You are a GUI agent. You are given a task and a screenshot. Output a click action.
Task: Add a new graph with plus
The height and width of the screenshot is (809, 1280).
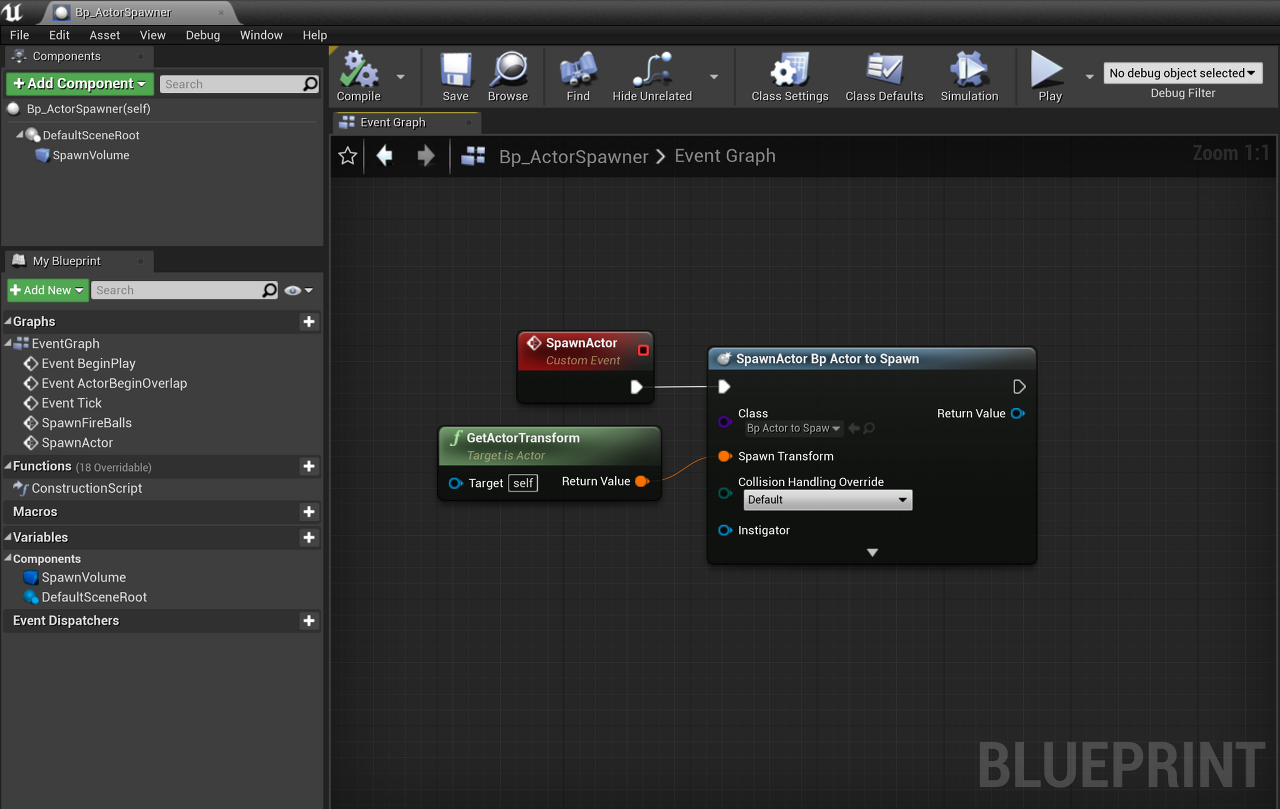[309, 322]
